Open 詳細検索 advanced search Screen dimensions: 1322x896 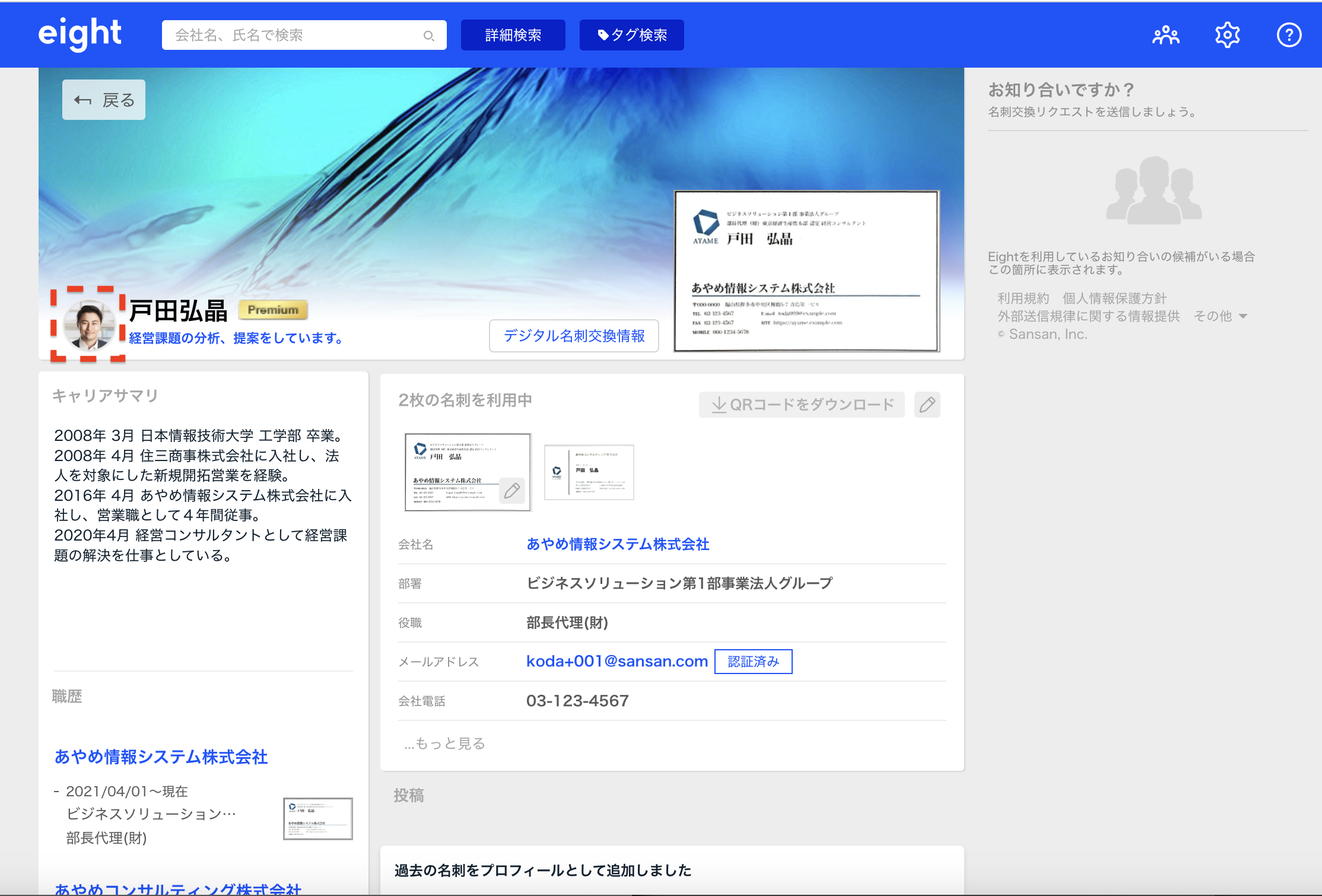click(x=513, y=35)
